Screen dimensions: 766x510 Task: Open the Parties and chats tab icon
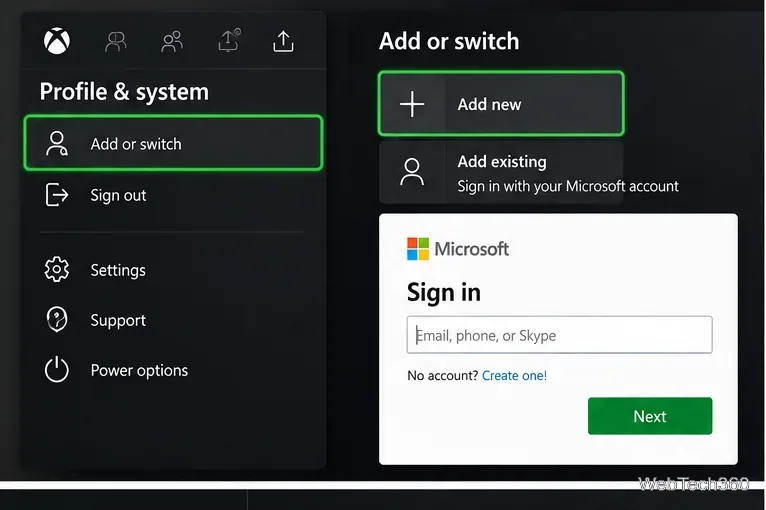point(116,42)
